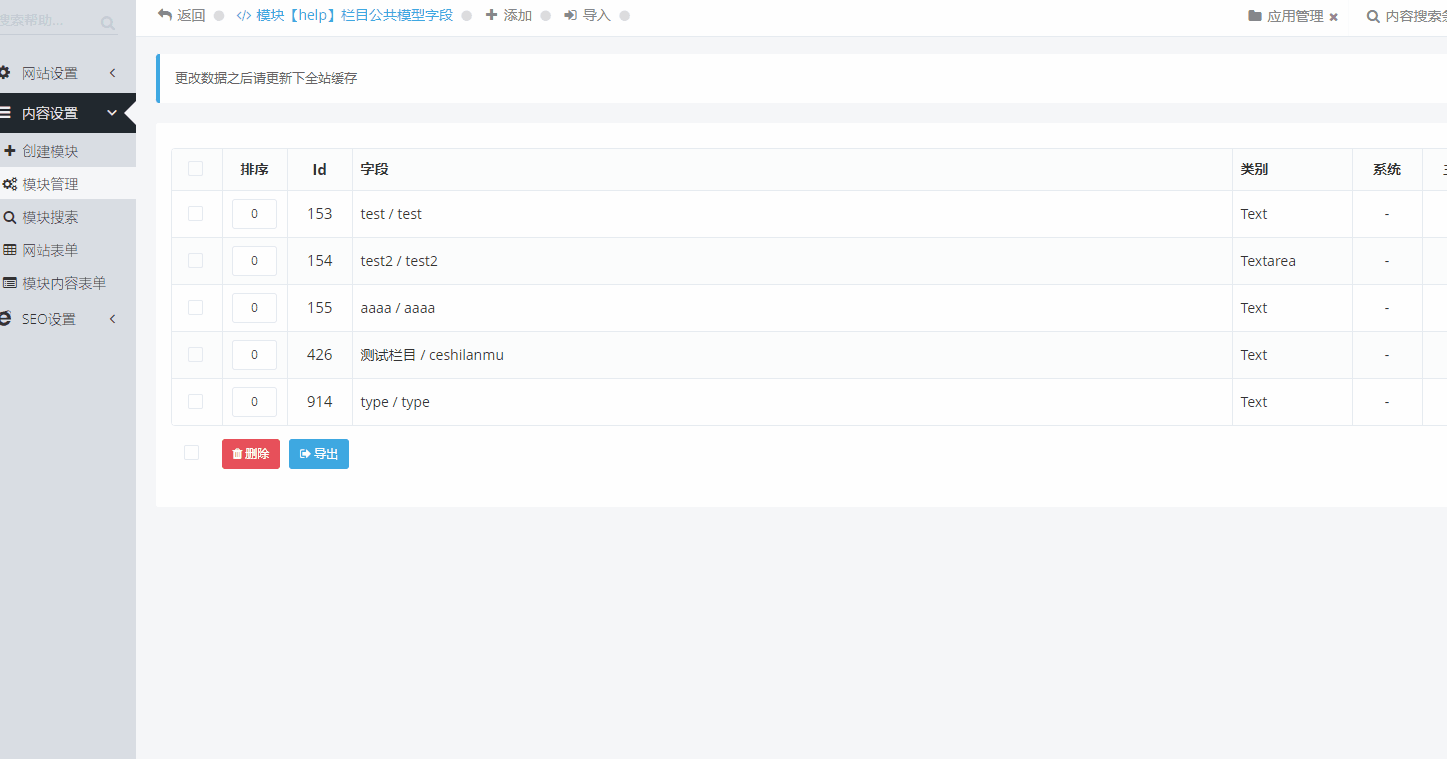Click the gray dot after 添加
1447x759 pixels.
(545, 16)
